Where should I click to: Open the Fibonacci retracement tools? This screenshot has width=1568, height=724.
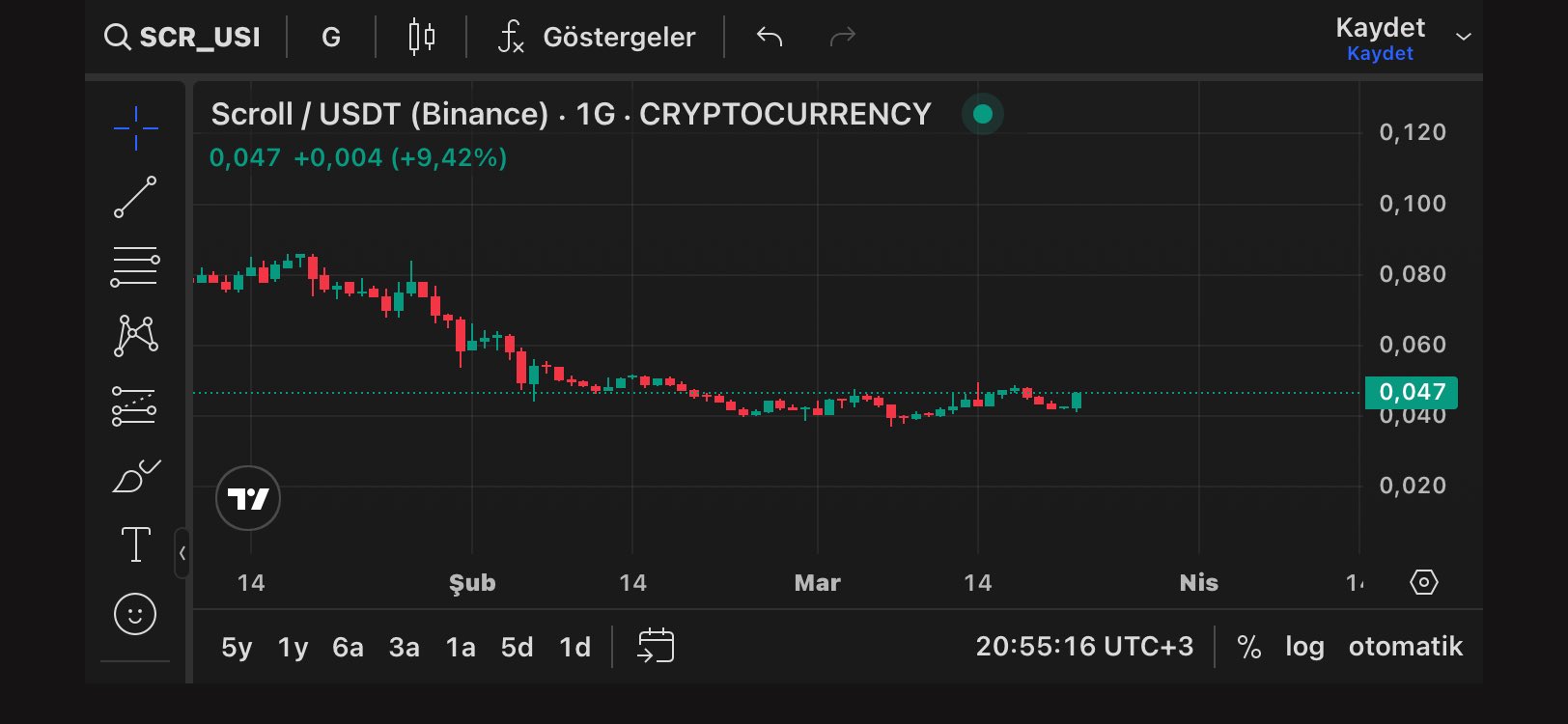coord(135,267)
